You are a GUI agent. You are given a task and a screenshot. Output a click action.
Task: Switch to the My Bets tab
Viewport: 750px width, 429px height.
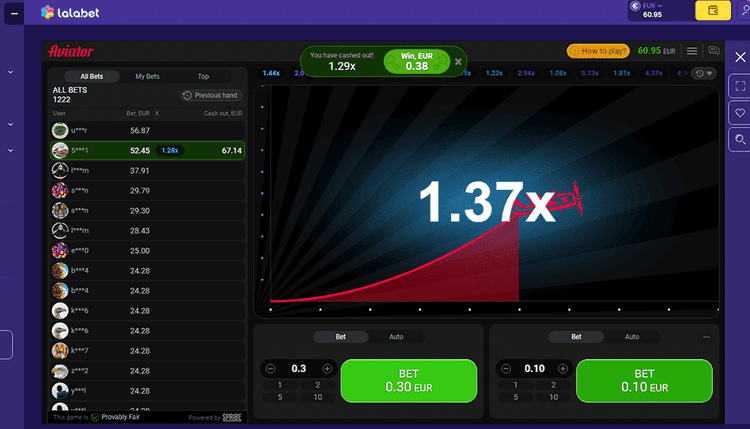(147, 77)
